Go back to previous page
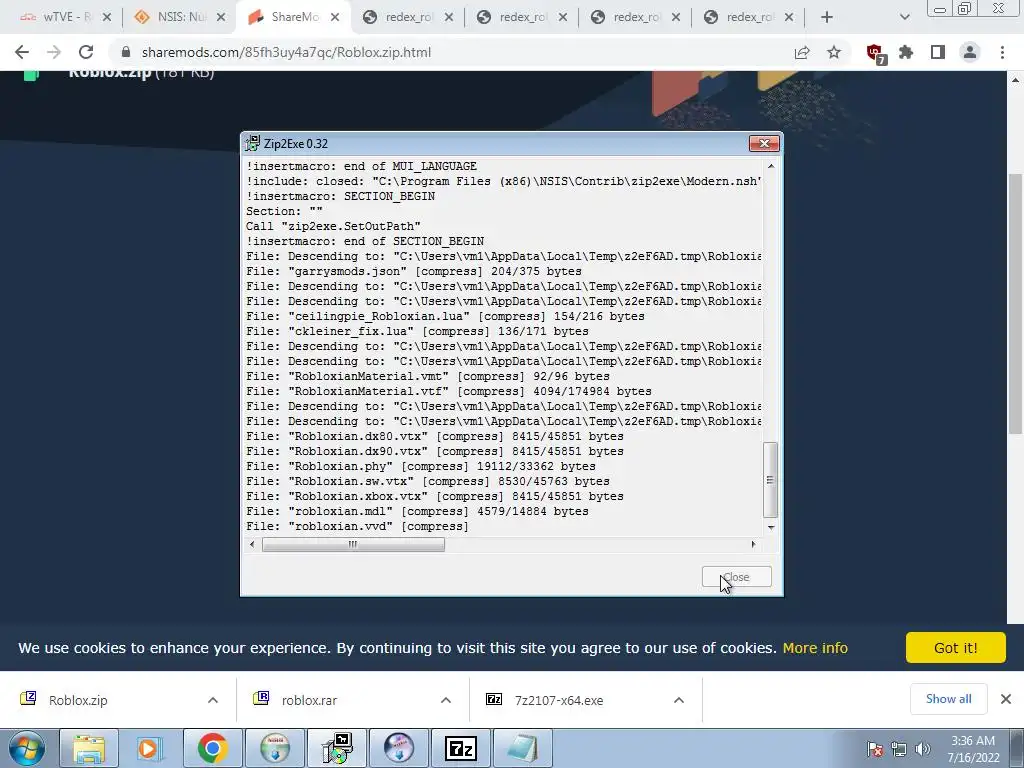1024x768 pixels. (x=22, y=52)
